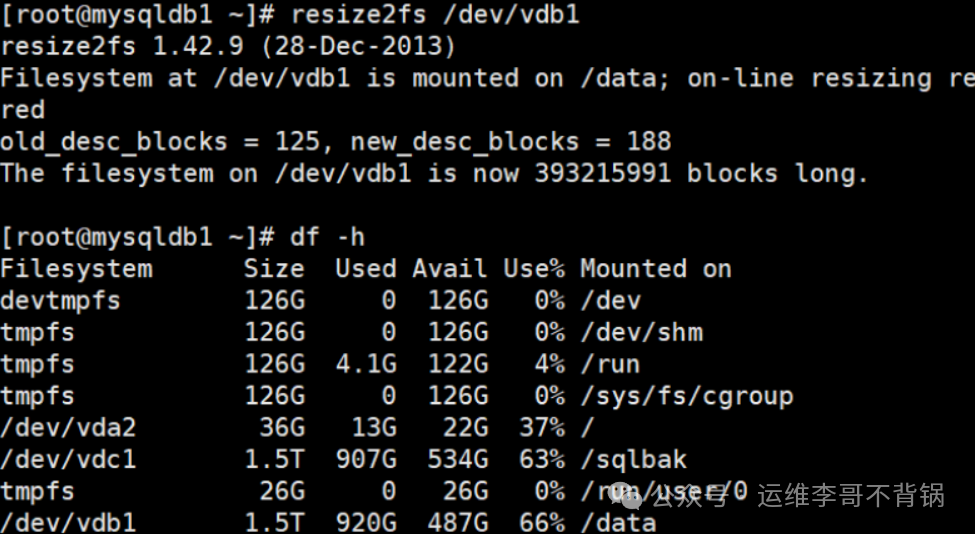This screenshot has width=975, height=534.
Task: Click the Size column header
Action: coord(274,269)
